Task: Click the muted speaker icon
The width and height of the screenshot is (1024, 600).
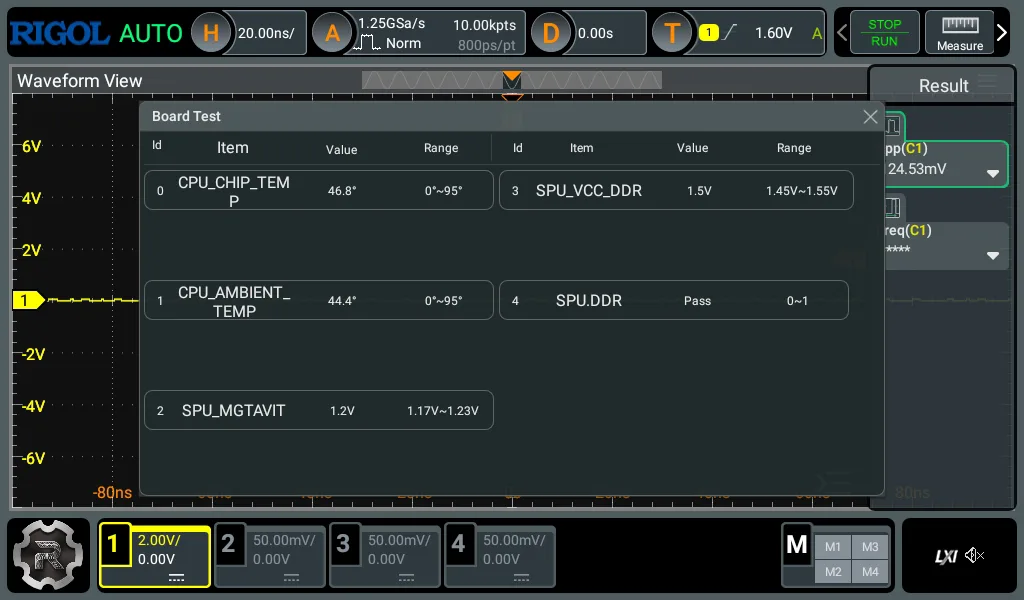Action: point(975,556)
